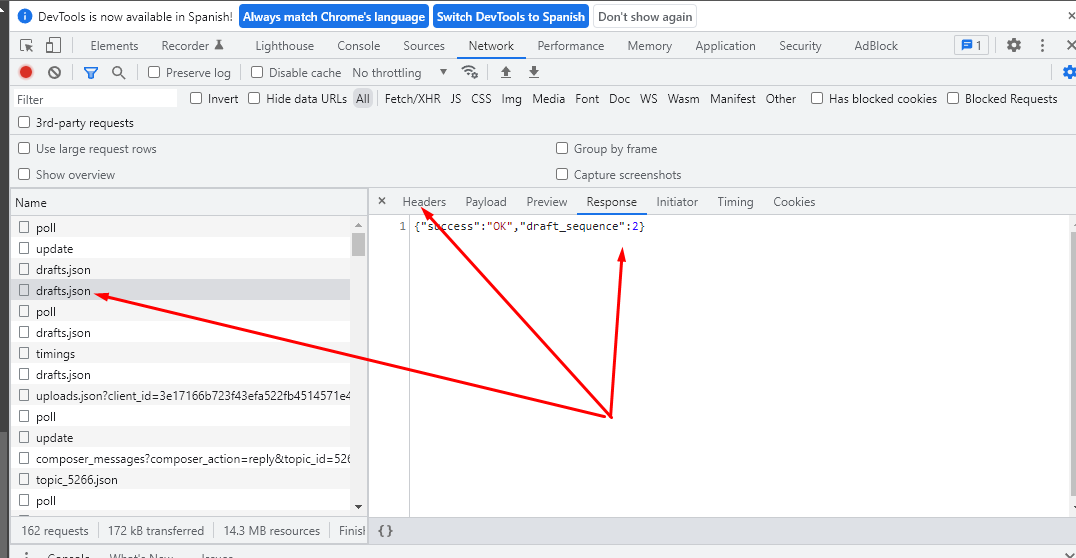Image resolution: width=1076 pixels, height=558 pixels.
Task: Click the export HAR download arrow
Action: point(534,72)
